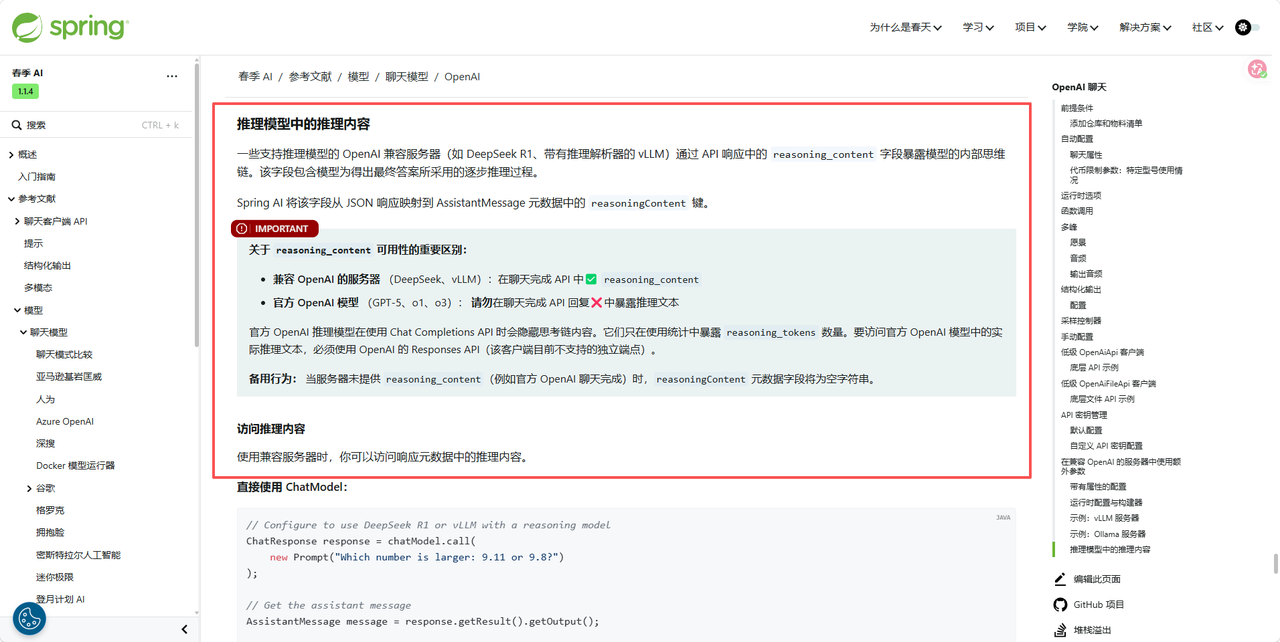
Task: Click the red cross next to 中暴露推理文本
Action: pyautogui.click(x=597, y=302)
